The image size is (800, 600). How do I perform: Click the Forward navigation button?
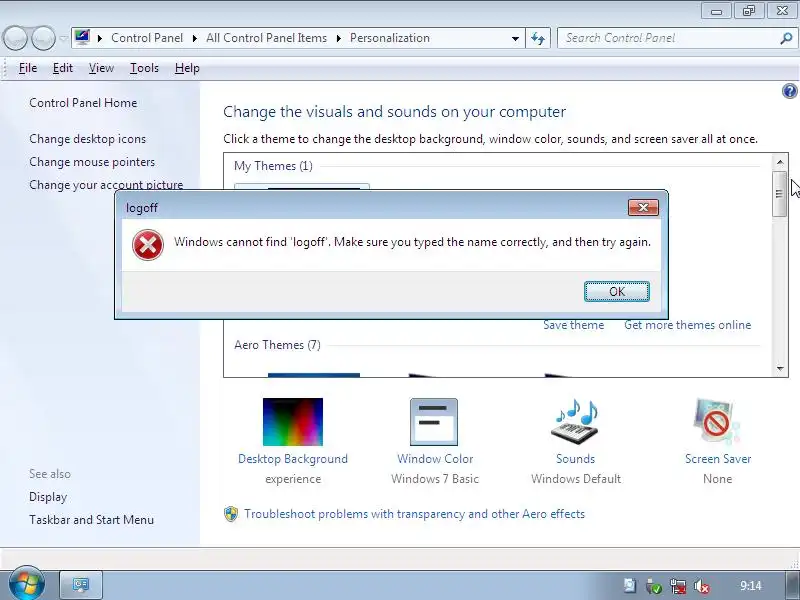coord(43,38)
